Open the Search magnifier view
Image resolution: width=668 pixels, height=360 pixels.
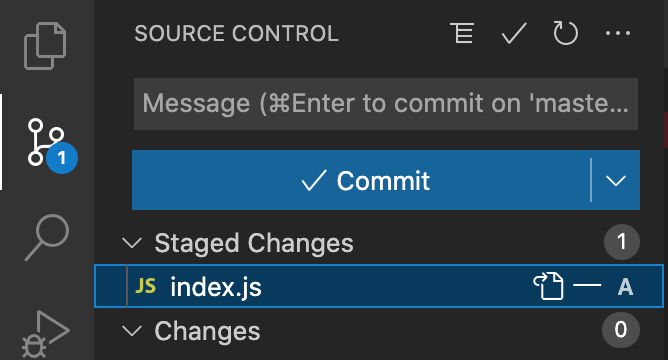(46, 238)
